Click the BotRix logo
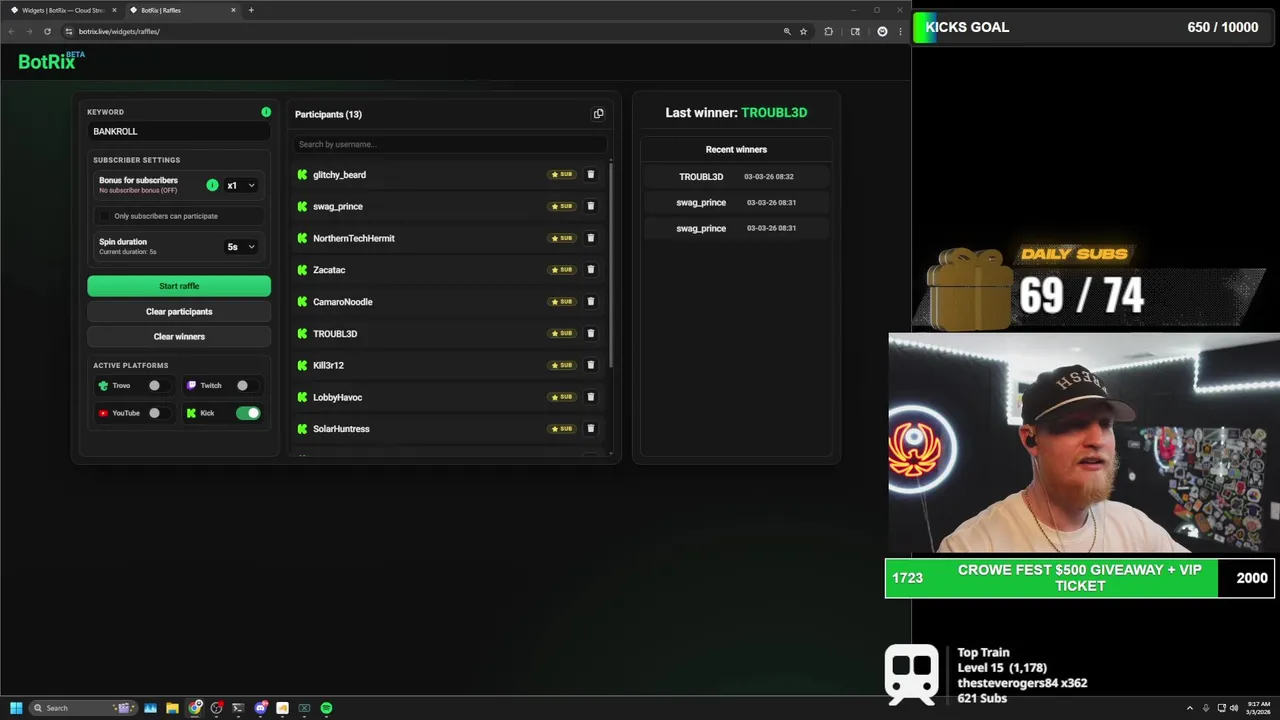 [x=51, y=61]
